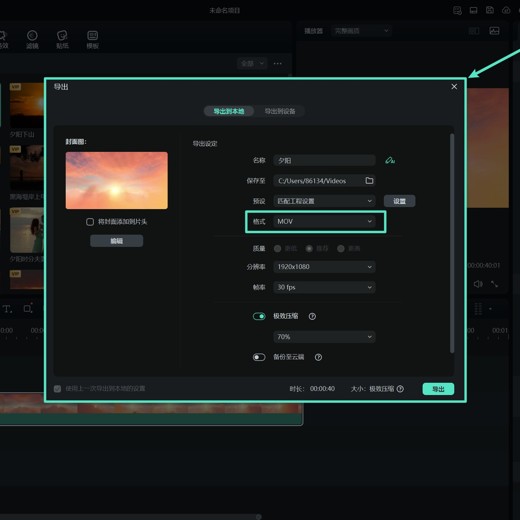The width and height of the screenshot is (520, 520).
Task: Click the save project icon in title bar
Action: [490, 10]
